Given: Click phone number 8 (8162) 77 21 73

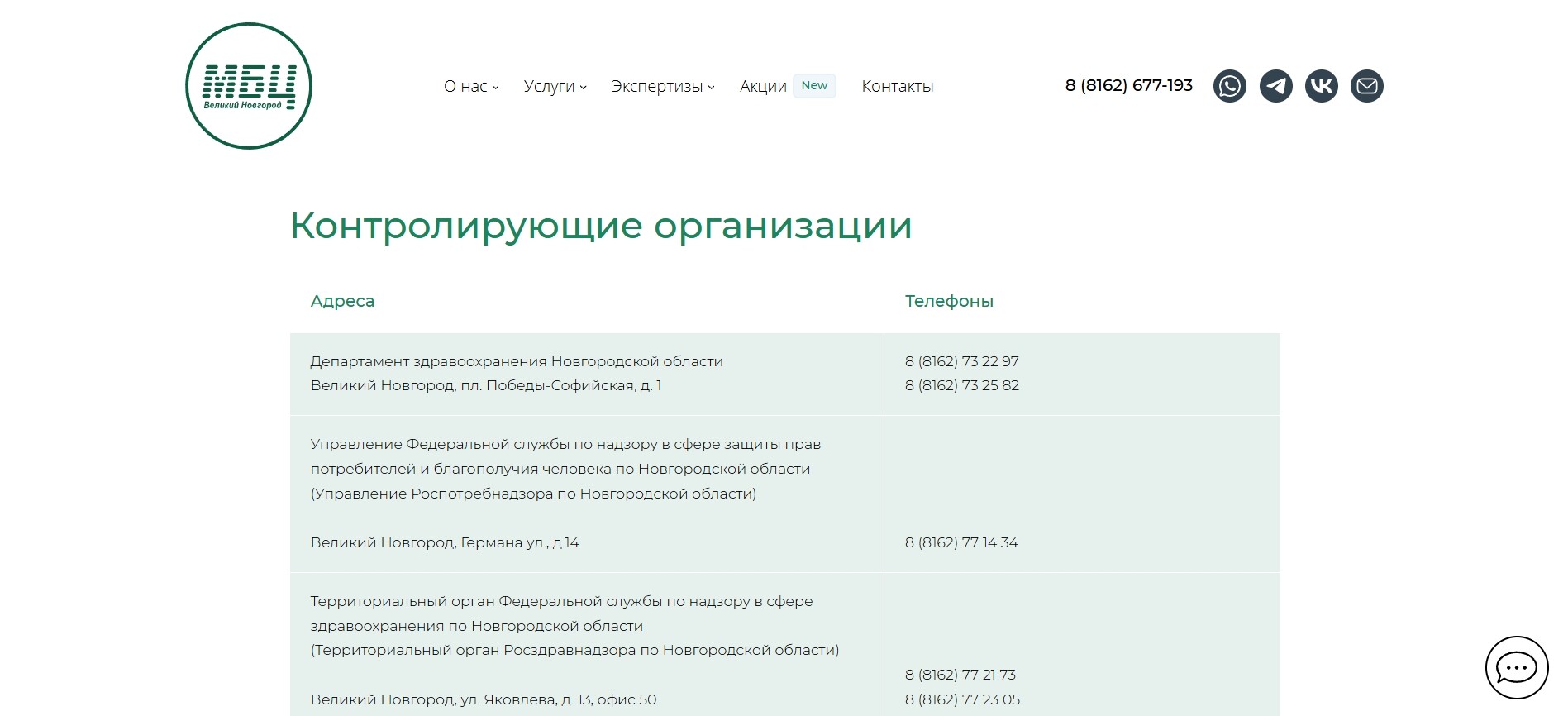Looking at the screenshot, I should tap(960, 675).
